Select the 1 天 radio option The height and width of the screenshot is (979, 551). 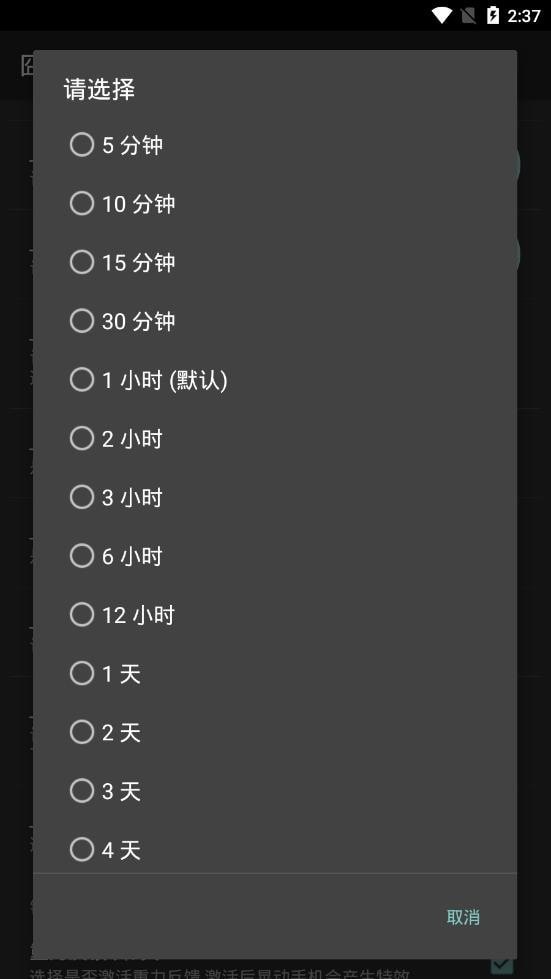point(275,673)
